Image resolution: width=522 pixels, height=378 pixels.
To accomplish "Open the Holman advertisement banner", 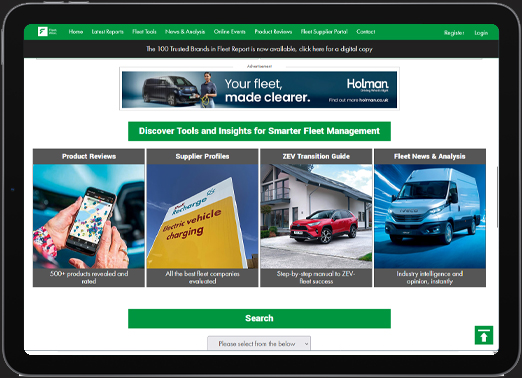I will [x=259, y=89].
